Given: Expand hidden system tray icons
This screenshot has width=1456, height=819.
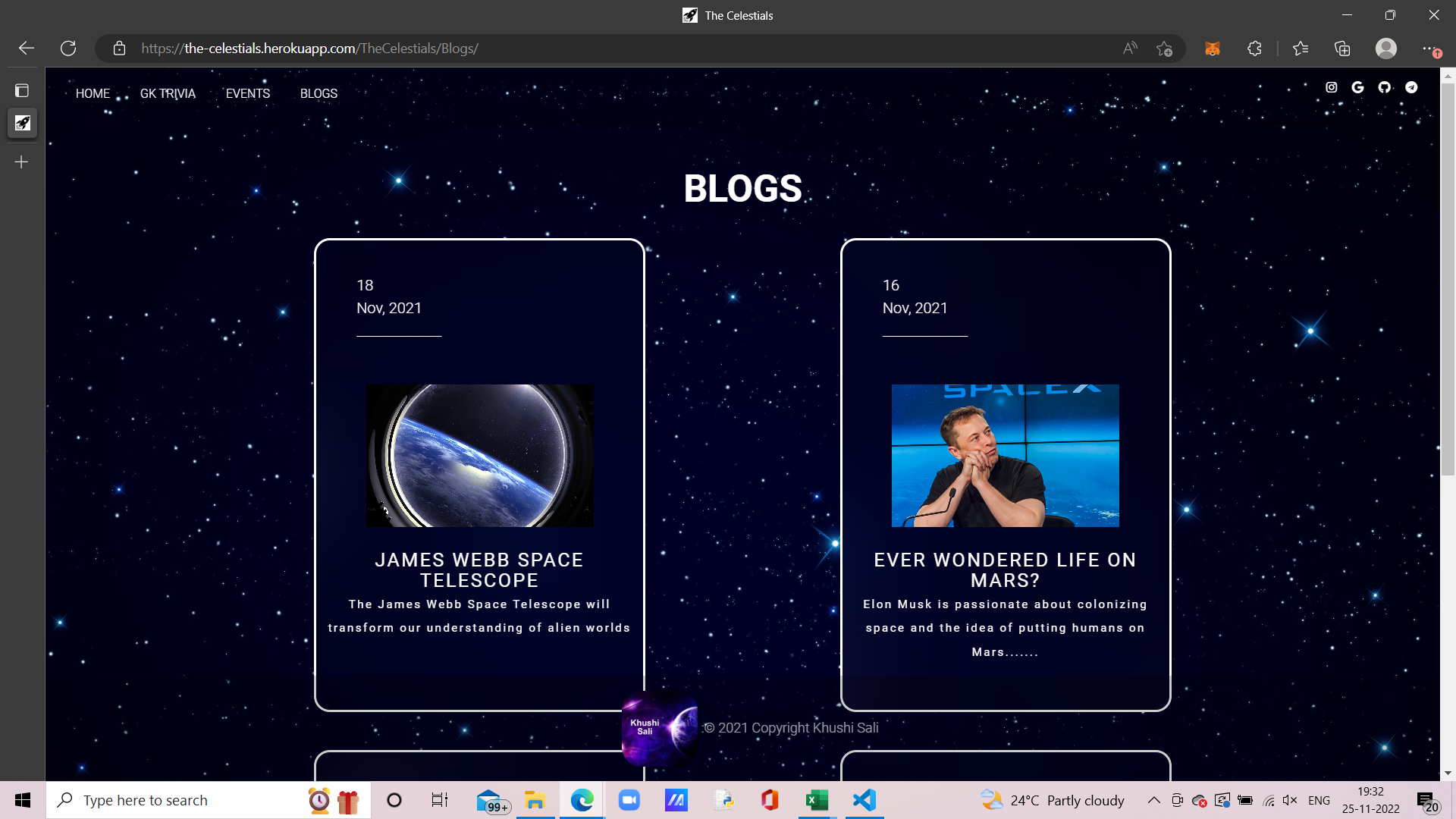Looking at the screenshot, I should tap(1153, 800).
